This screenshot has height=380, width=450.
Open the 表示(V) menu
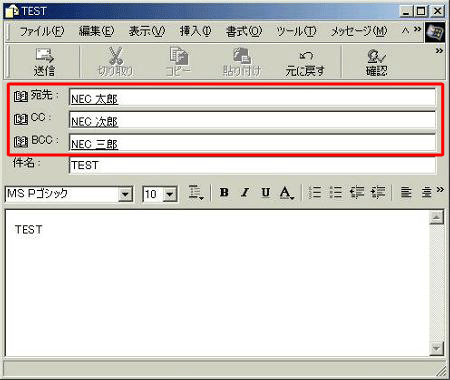(147, 32)
